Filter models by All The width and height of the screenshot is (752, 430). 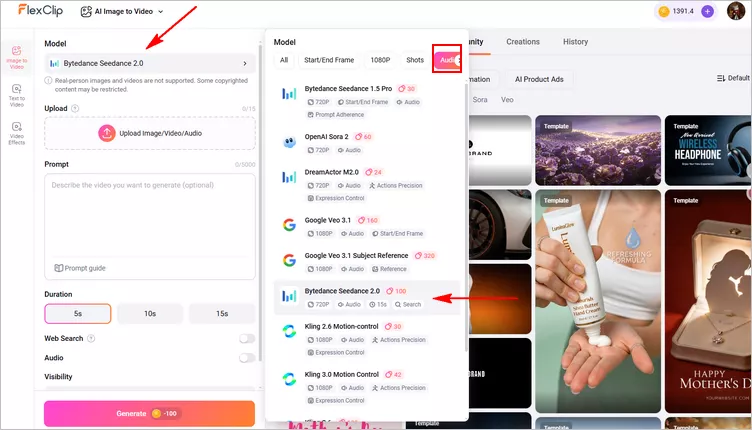284,60
